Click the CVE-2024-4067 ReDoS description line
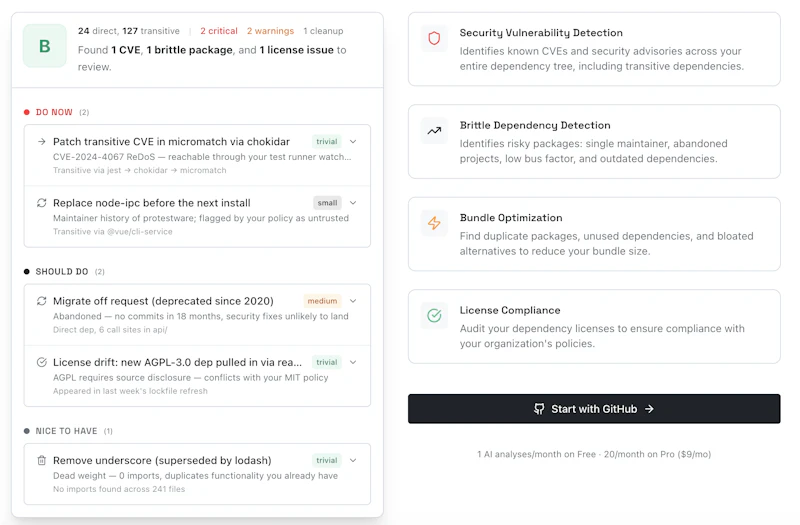This screenshot has width=800, height=525. pyautogui.click(x=202, y=157)
